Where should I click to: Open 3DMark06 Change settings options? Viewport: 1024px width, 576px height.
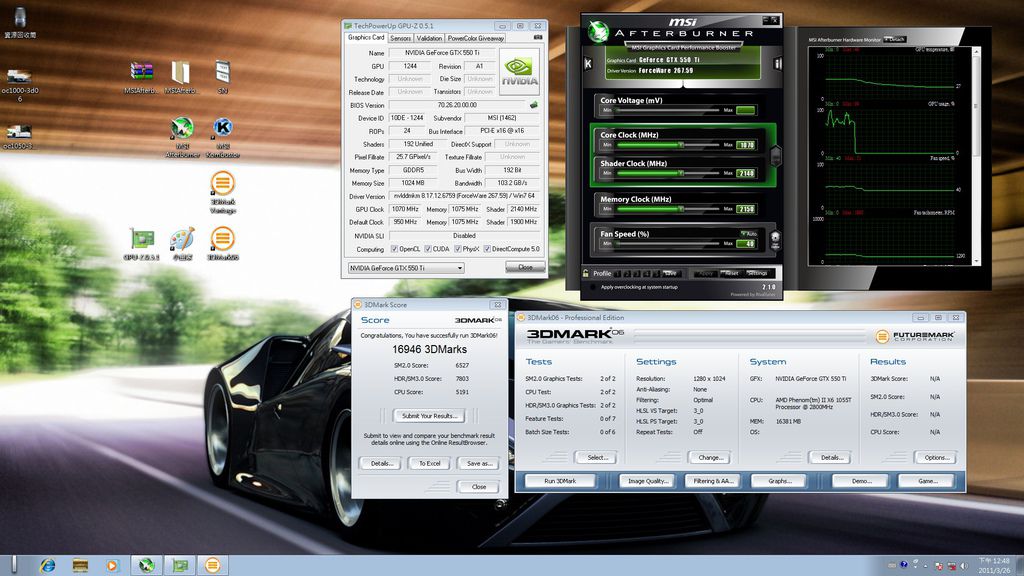(x=710, y=457)
